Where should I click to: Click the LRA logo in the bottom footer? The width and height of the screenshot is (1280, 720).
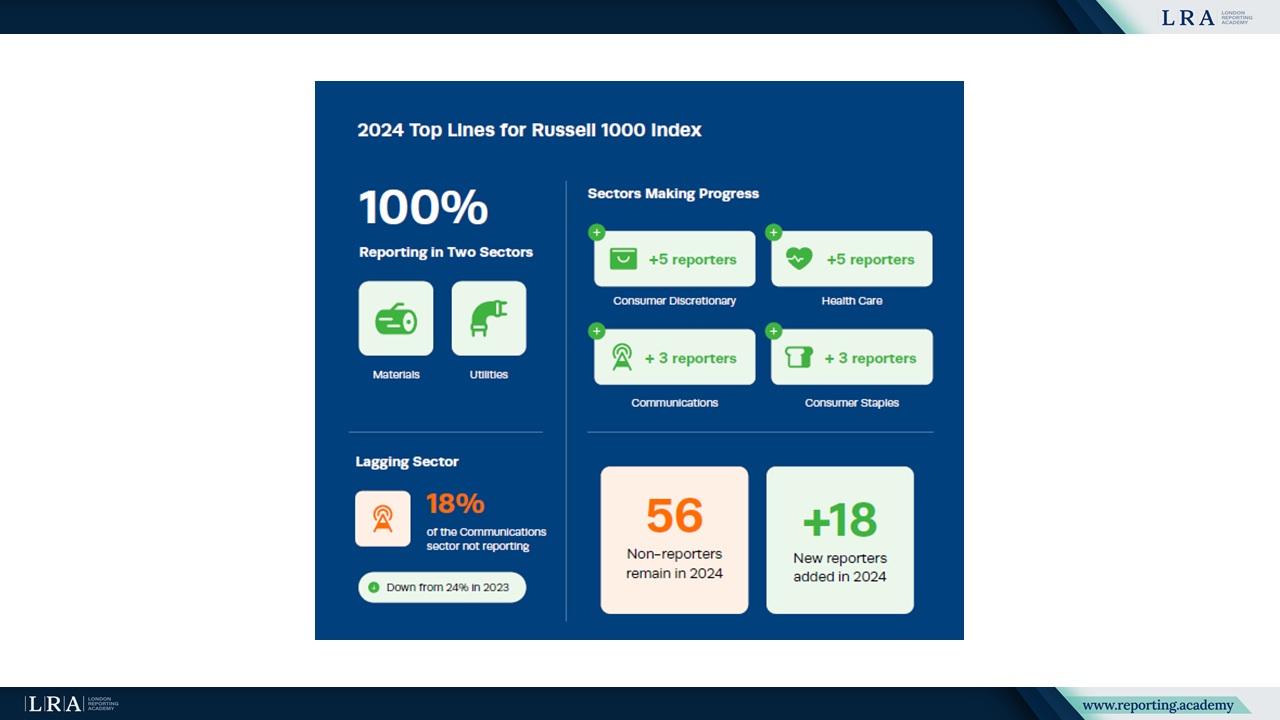coord(72,704)
